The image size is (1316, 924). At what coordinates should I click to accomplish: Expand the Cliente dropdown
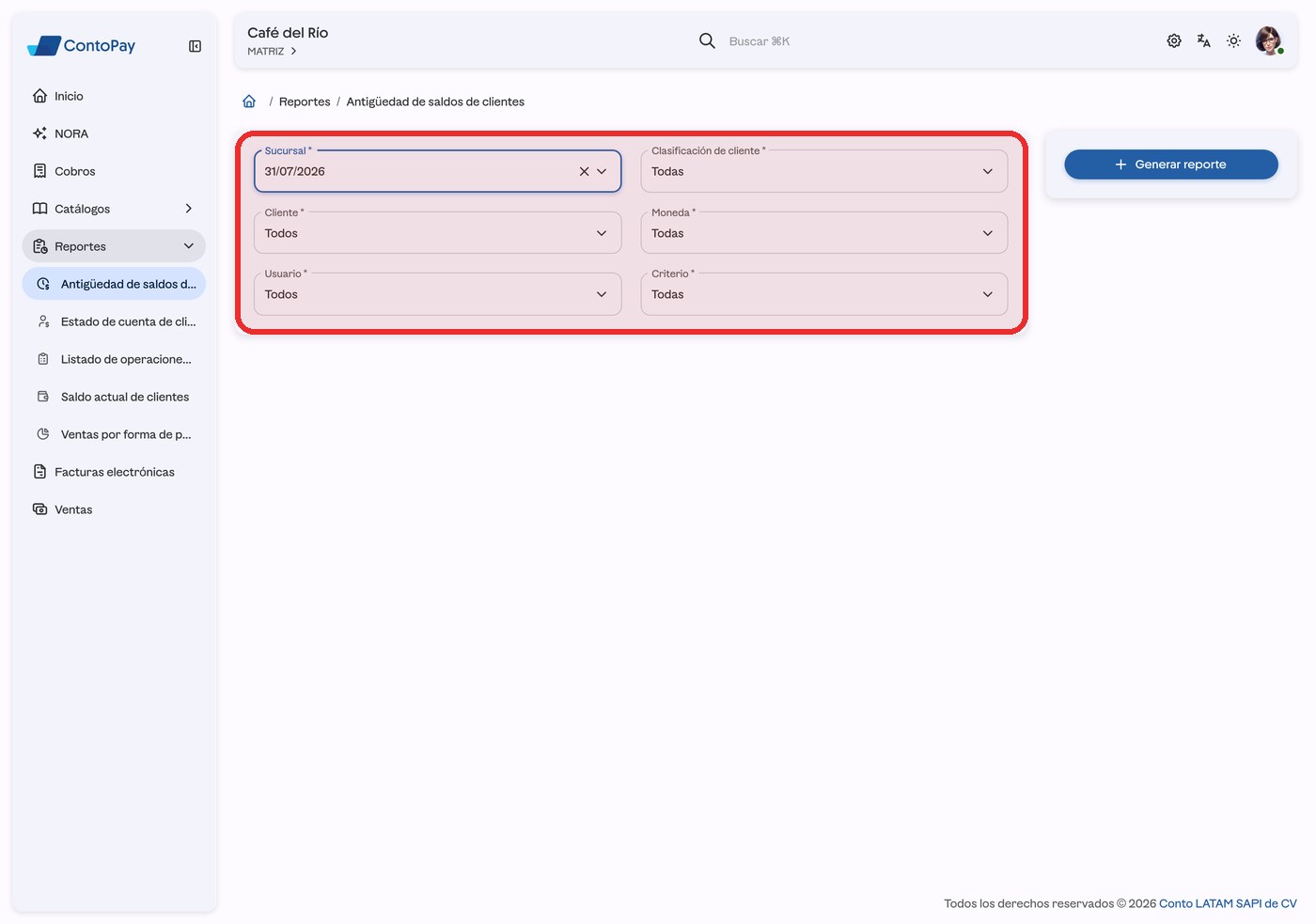pos(437,233)
